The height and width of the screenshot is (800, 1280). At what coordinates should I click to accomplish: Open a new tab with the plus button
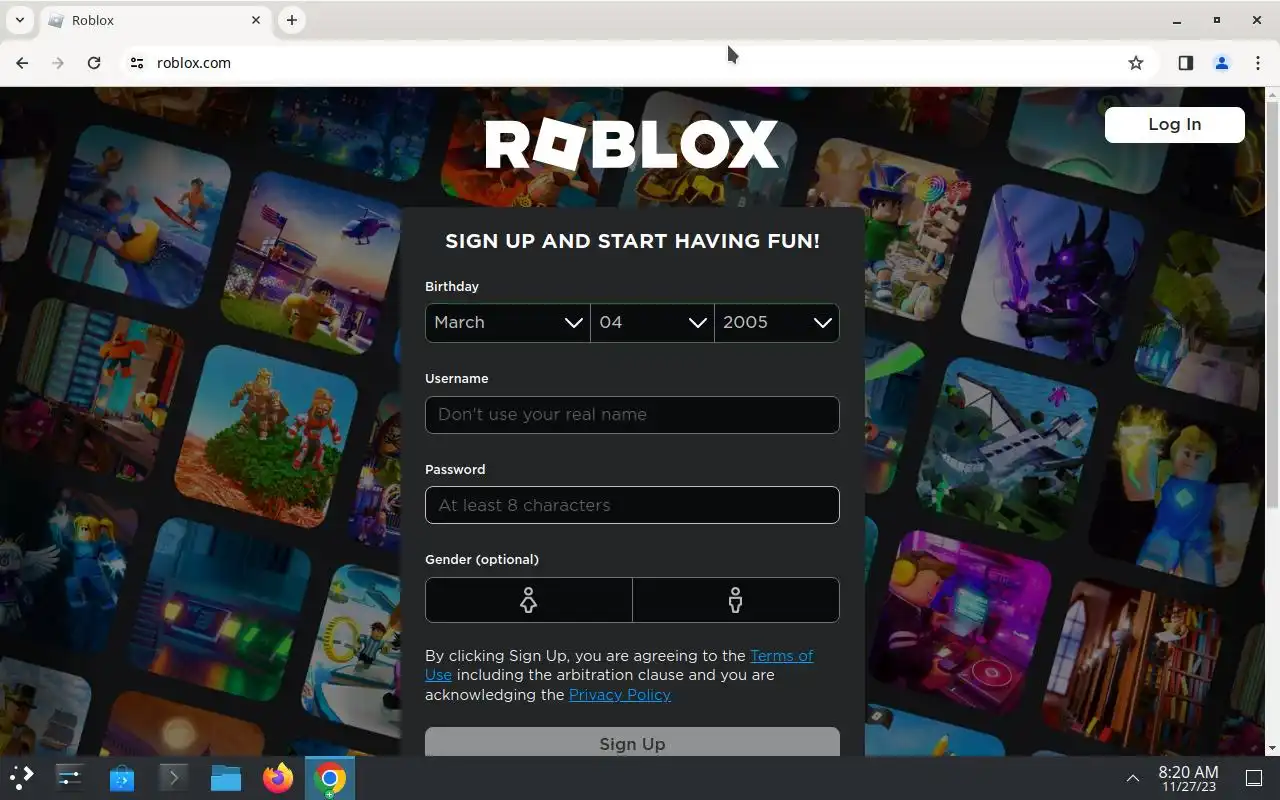click(x=291, y=20)
